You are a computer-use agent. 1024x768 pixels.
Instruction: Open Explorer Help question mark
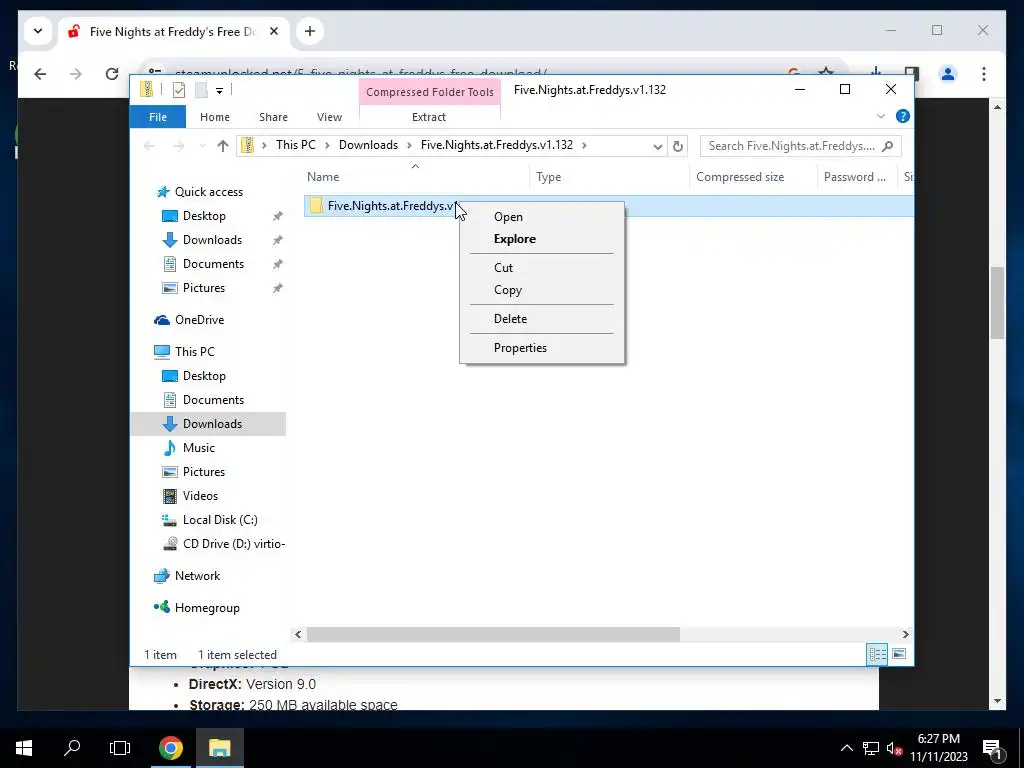tap(903, 116)
